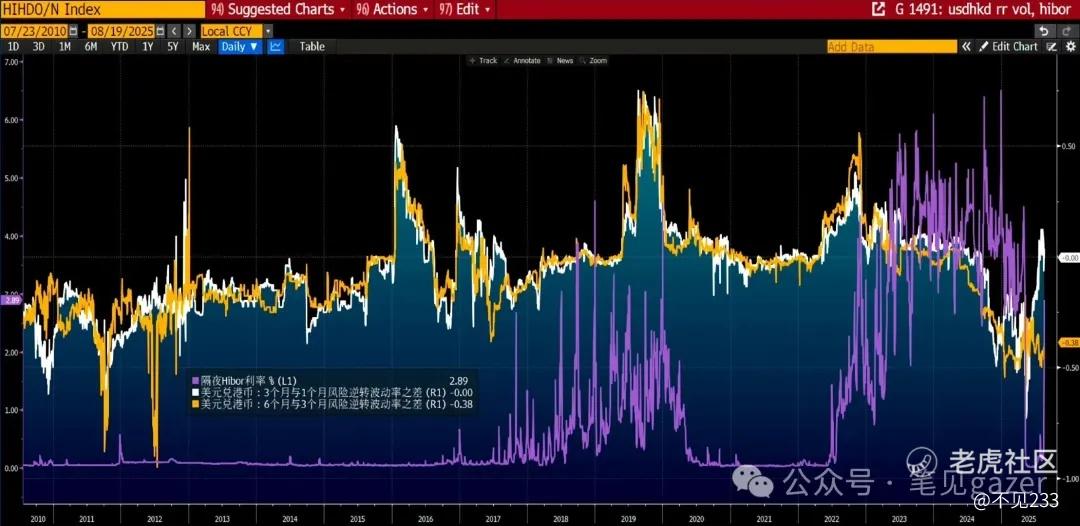Image resolution: width=1080 pixels, height=526 pixels.
Task: Select the 3D time range
Action: 39,46
